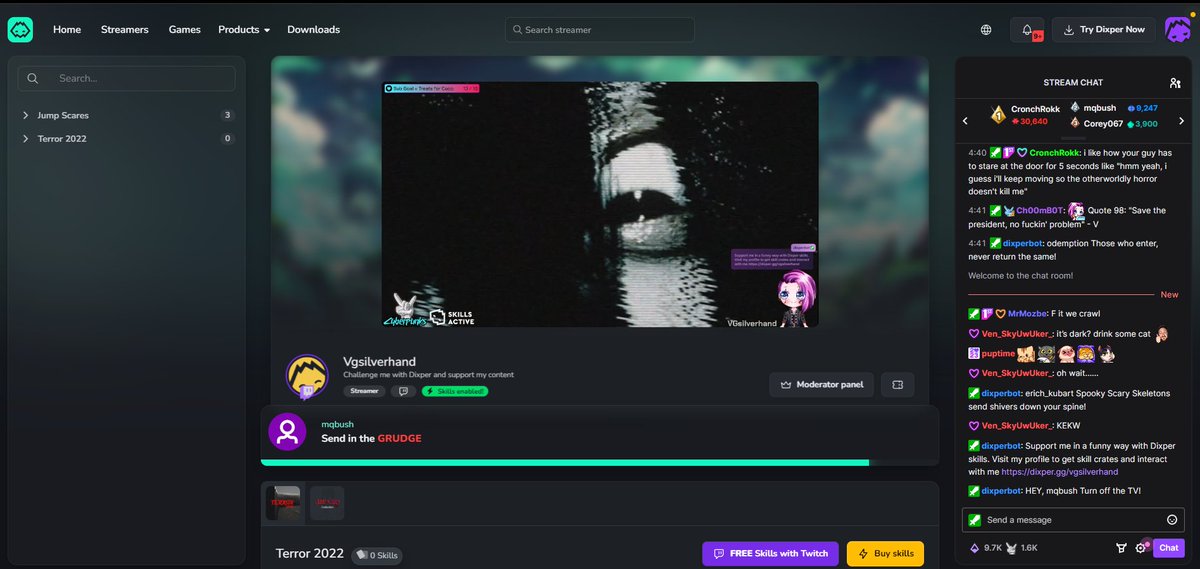Select the Terror 2022 game thumbnail tab
The image size is (1200, 569).
click(x=283, y=503)
